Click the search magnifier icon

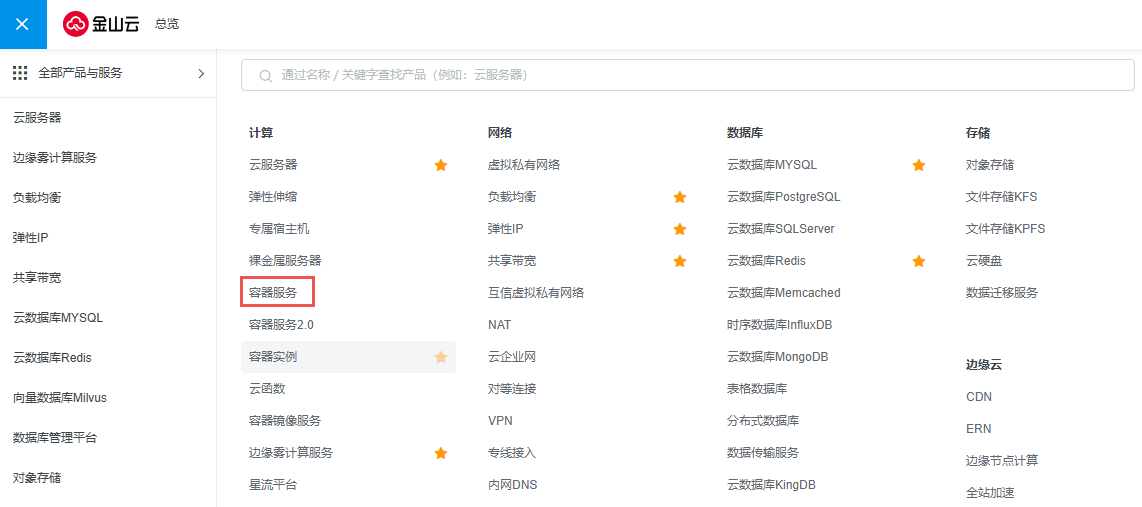pyautogui.click(x=266, y=76)
